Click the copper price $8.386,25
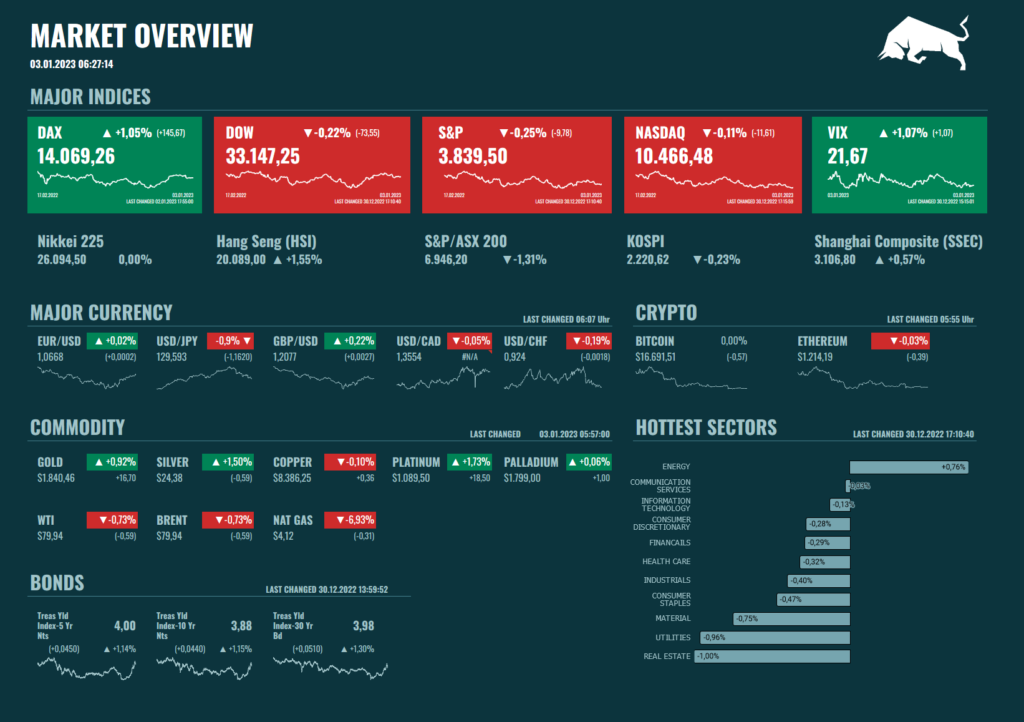1024x722 pixels. [292, 479]
